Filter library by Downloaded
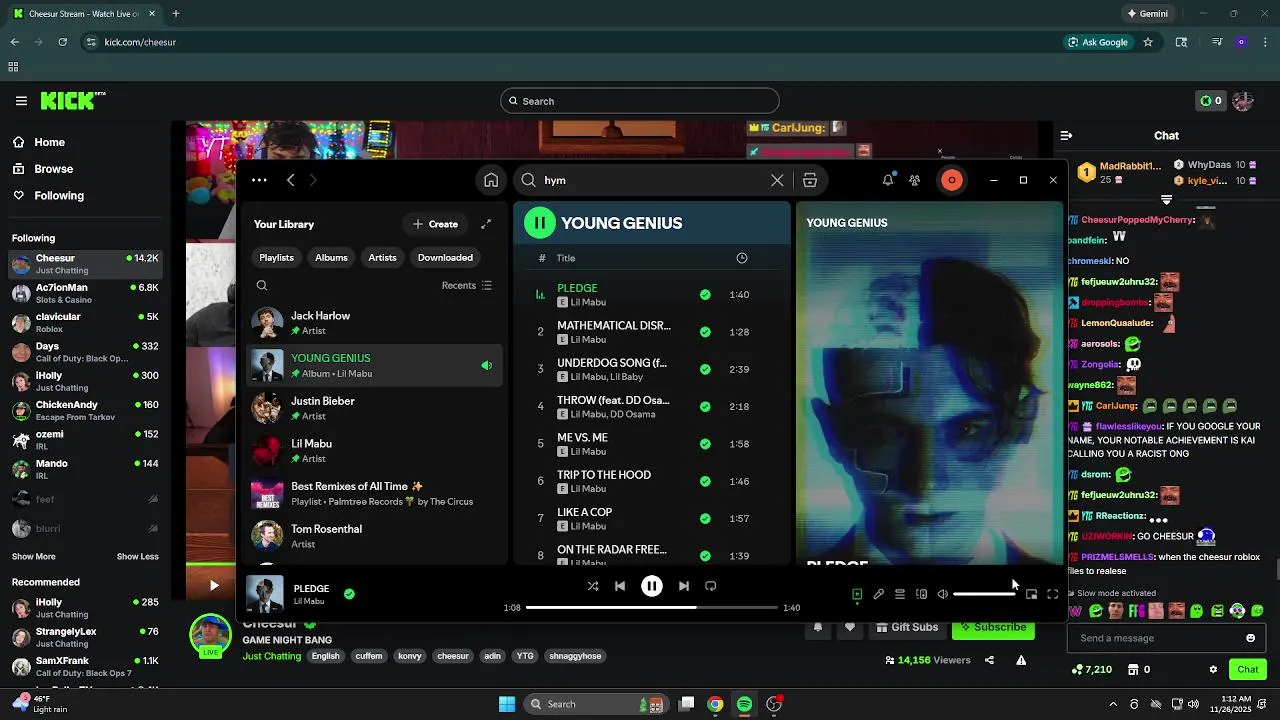1280x720 pixels. point(445,257)
